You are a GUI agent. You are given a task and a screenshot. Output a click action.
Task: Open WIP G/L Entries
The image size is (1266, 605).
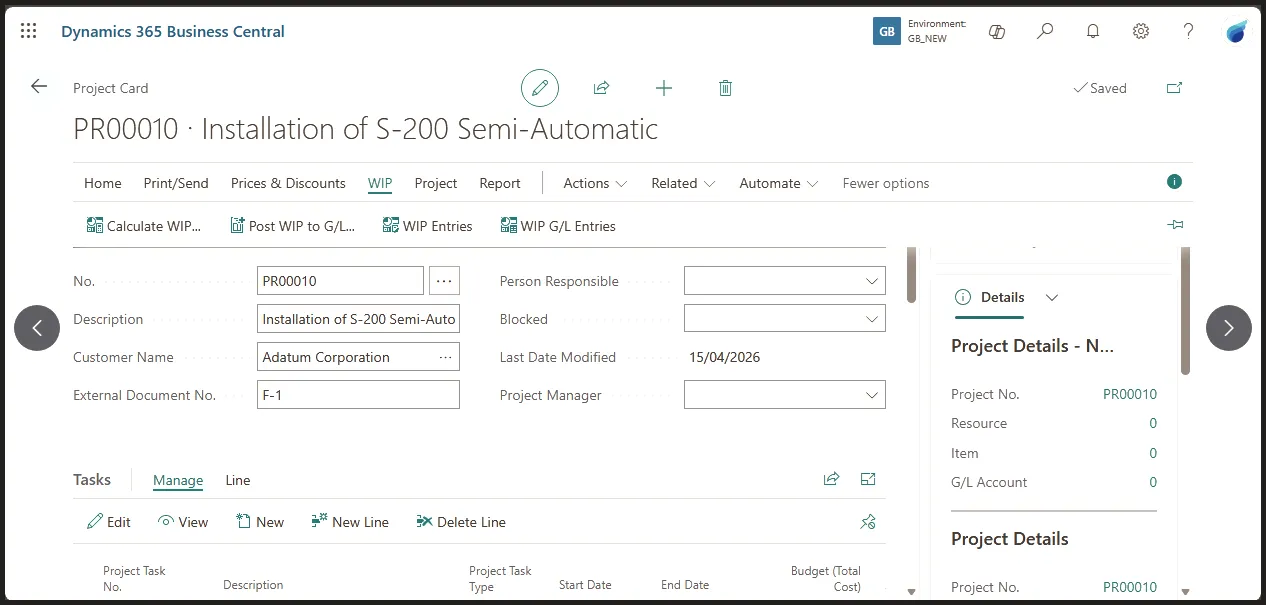tap(558, 226)
